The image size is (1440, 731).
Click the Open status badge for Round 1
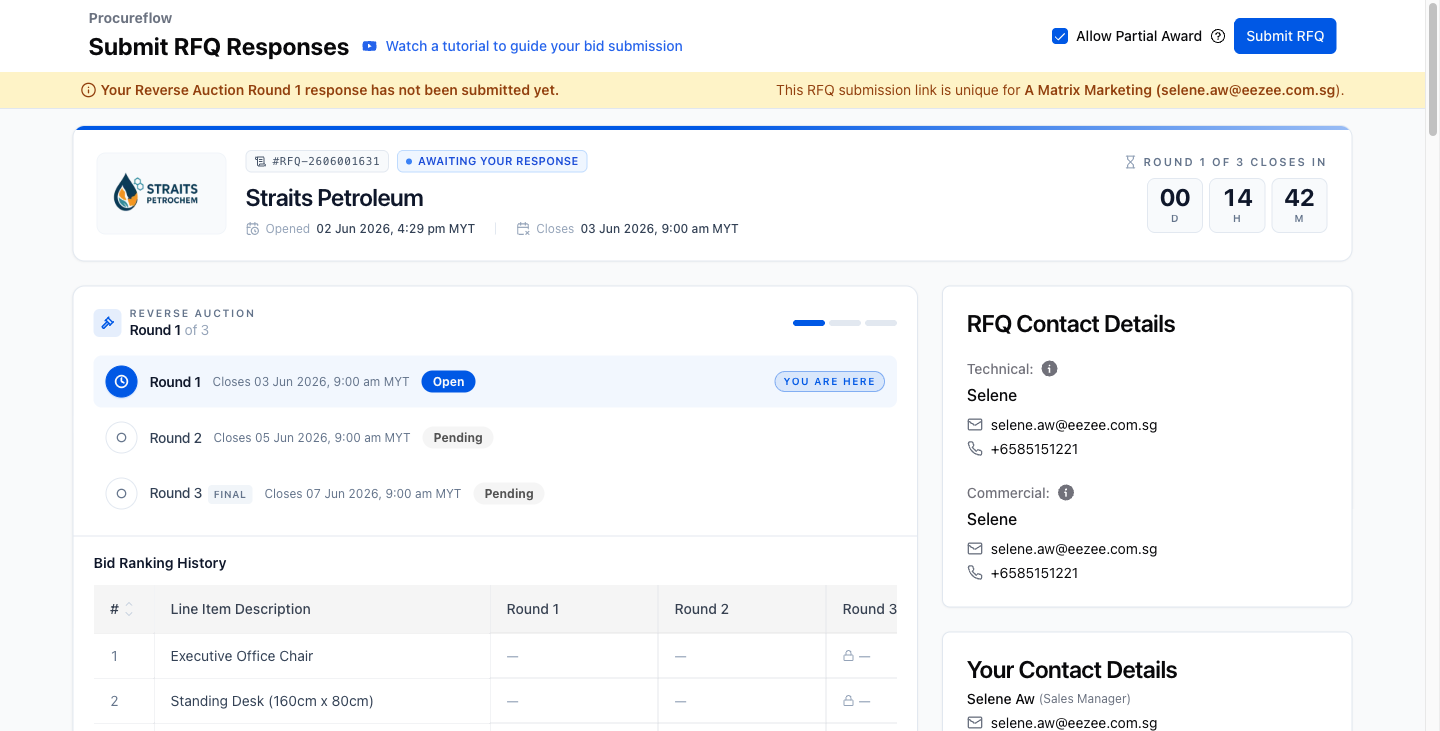click(x=448, y=382)
